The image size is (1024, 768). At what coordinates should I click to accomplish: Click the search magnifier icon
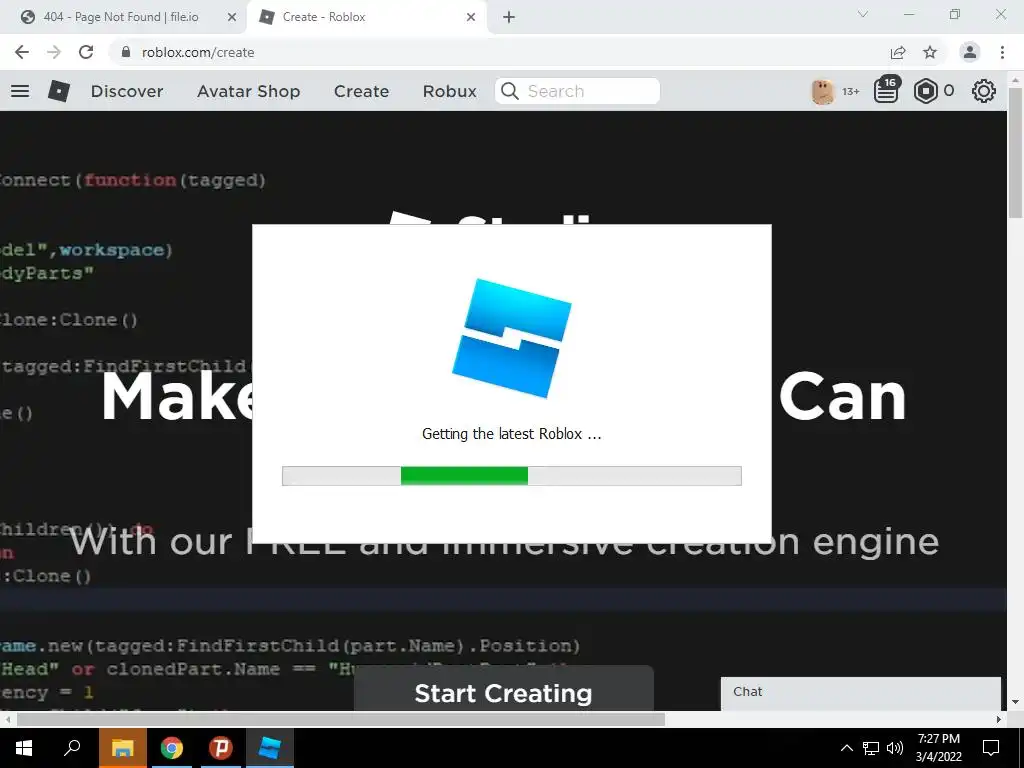click(x=510, y=91)
